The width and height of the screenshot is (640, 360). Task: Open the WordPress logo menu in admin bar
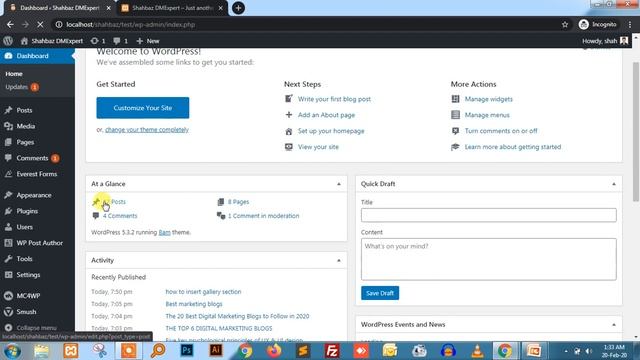[8, 41]
